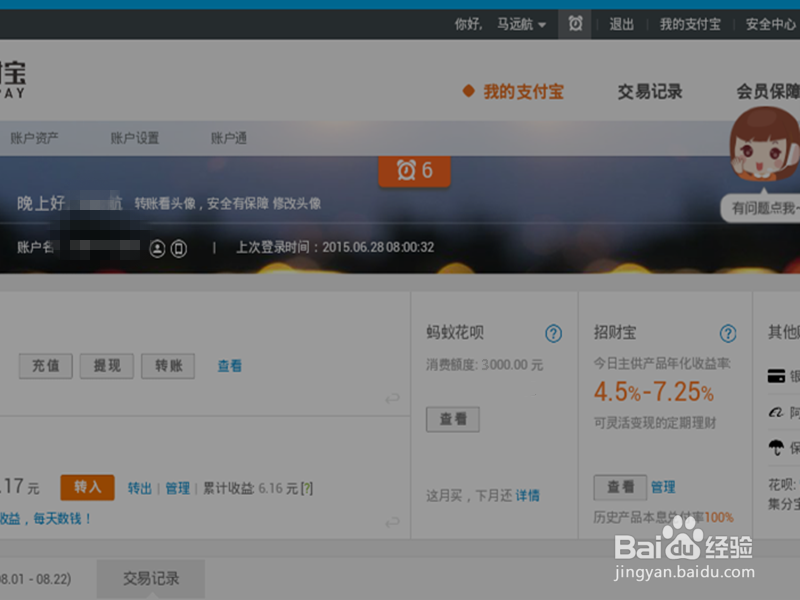This screenshot has height=600, width=800.
Task: Click 消费额度: 3000.00 元 text
Action: pyautogui.click(x=485, y=365)
